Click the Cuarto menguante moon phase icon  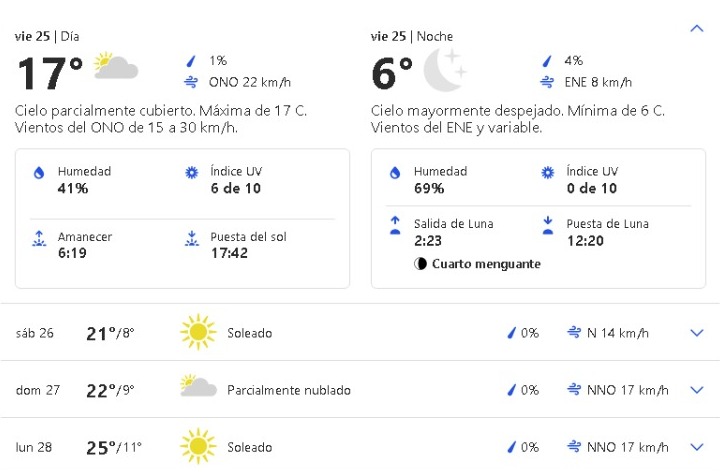[x=420, y=264]
